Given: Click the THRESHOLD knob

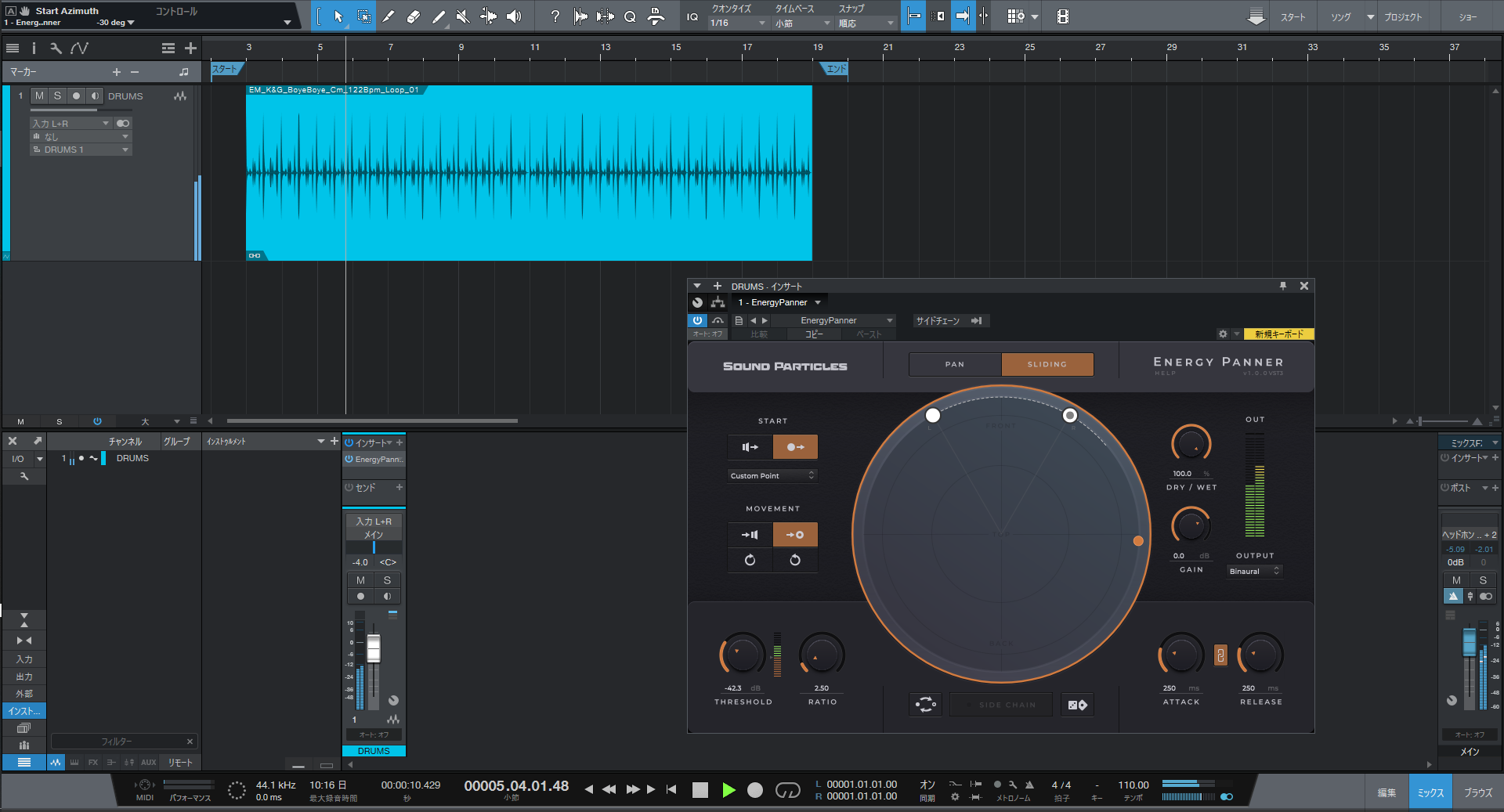Looking at the screenshot, I should (x=743, y=655).
